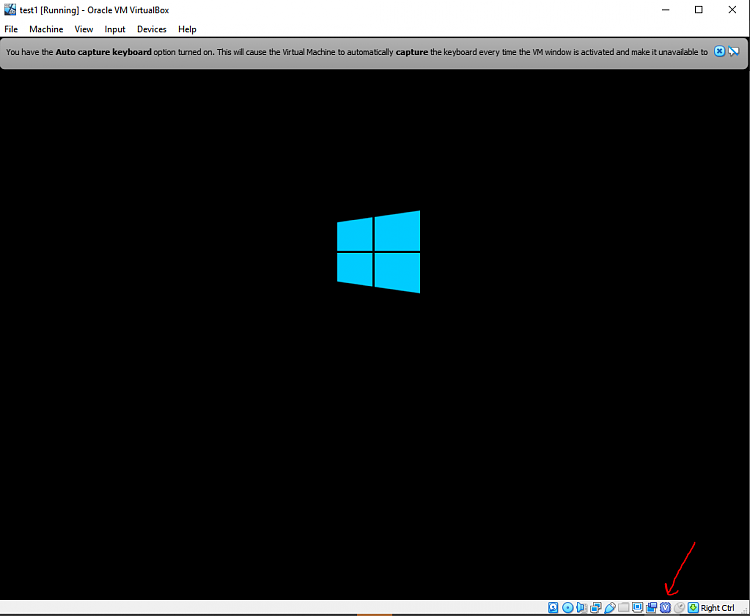Image resolution: width=750 pixels, height=616 pixels.
Task: Close the test1 VirtualBox window
Action: (x=732, y=10)
